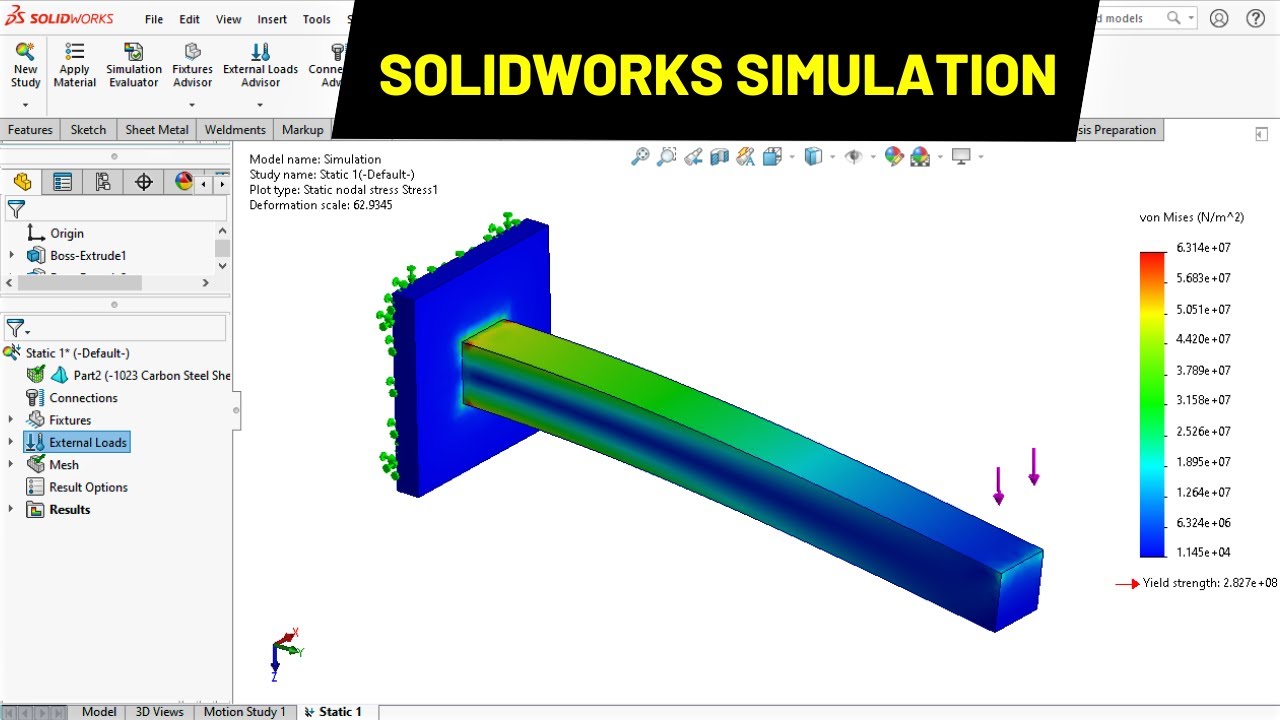Expand the Boss-Extrude1 feature node
This screenshot has width=1280, height=720.
tap(11, 256)
